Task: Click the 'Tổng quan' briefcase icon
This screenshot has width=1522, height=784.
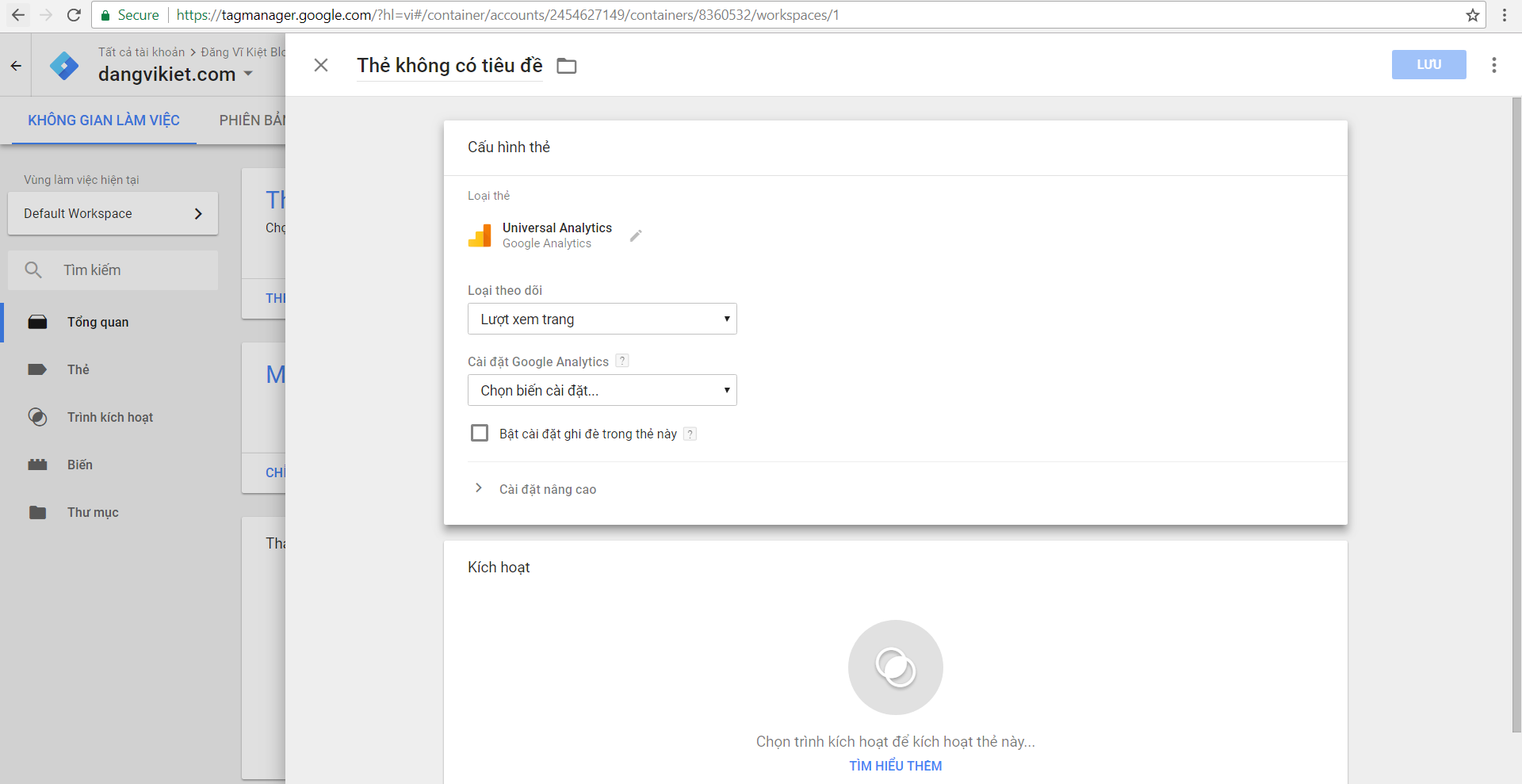Action: pos(37,322)
